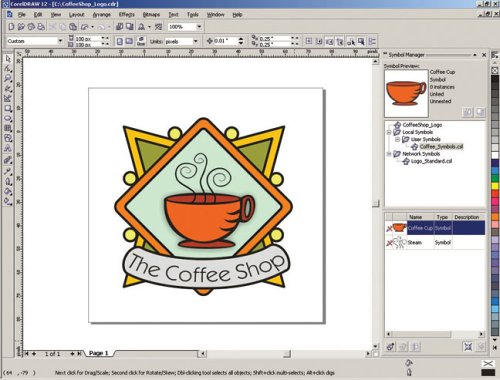Click the Paste icon in toolbar
Image resolution: width=500 pixels, height=380 pixels.
pyautogui.click(x=73, y=27)
